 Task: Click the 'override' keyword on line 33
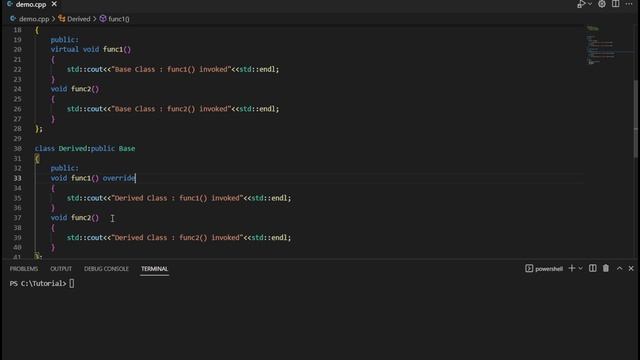coord(119,178)
